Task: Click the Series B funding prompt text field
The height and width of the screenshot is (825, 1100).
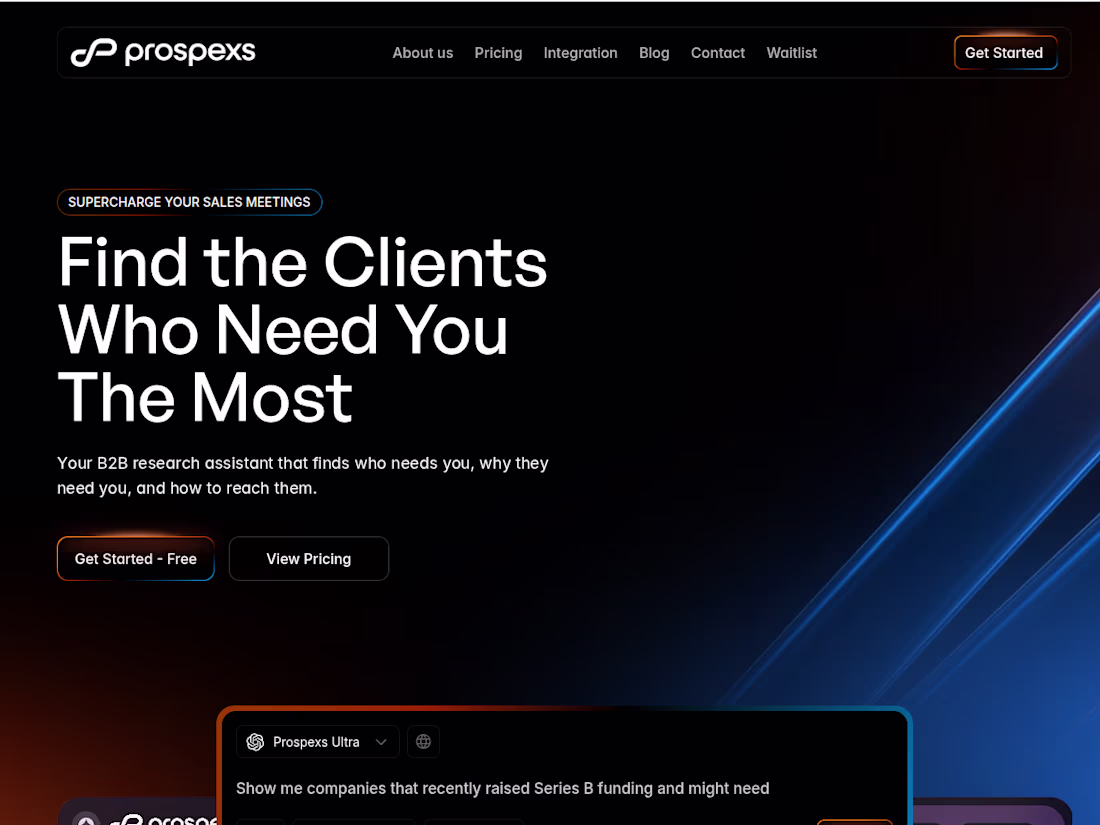Action: click(x=502, y=789)
